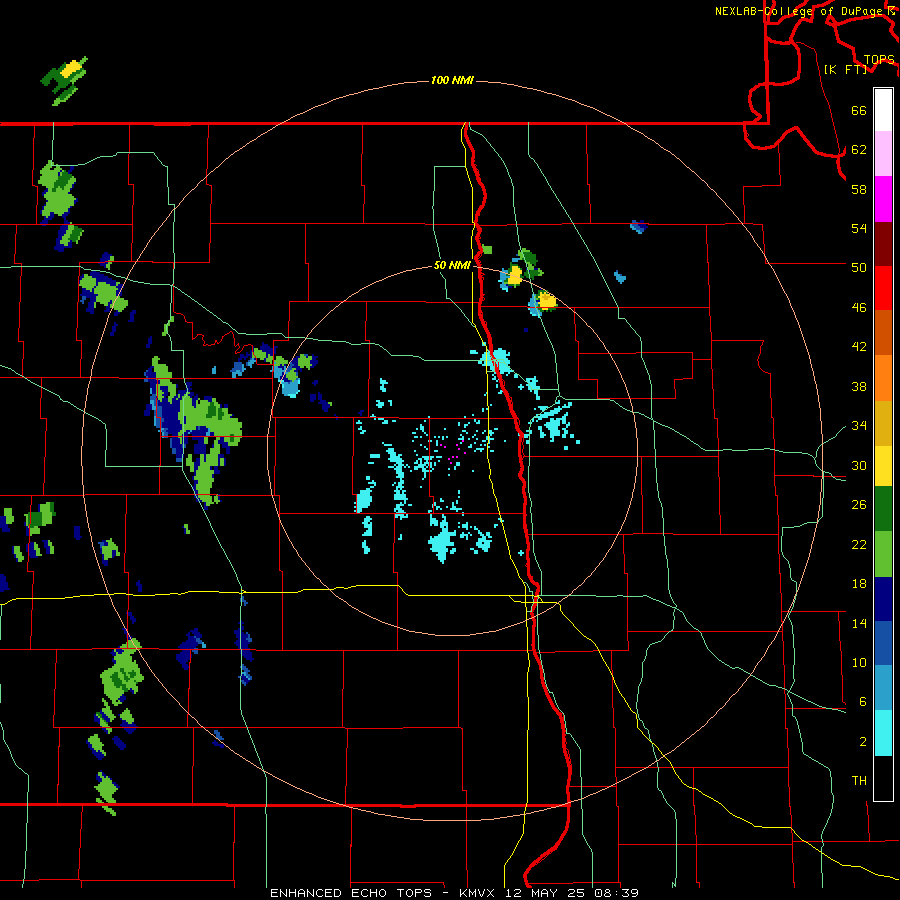This screenshot has height=900, width=900.
Task: Pick the medium blue legend swatch
Action: point(883,644)
